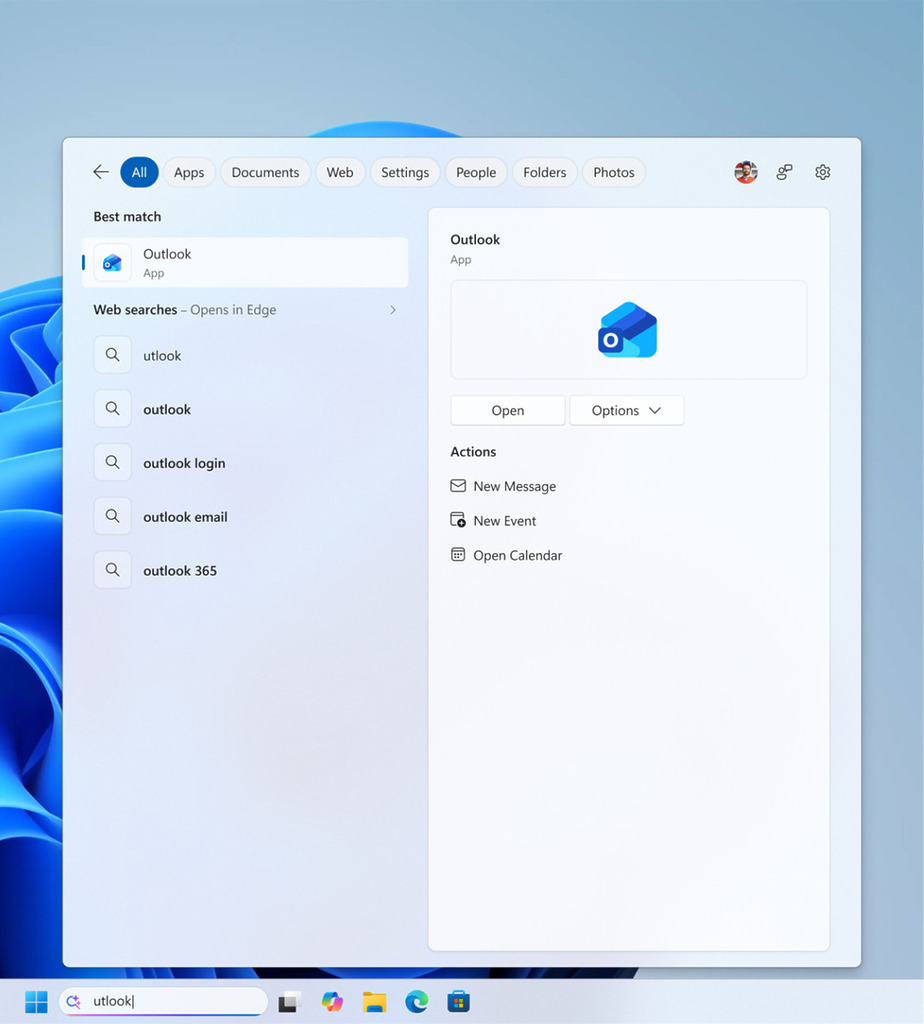Image resolution: width=924 pixels, height=1024 pixels.
Task: Select the Open Calendar action
Action: [x=506, y=555]
